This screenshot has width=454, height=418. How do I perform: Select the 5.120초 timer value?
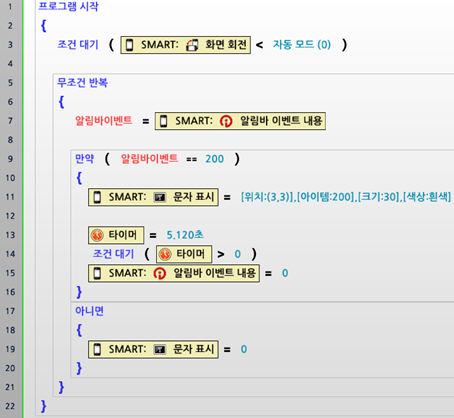pyautogui.click(x=185, y=235)
